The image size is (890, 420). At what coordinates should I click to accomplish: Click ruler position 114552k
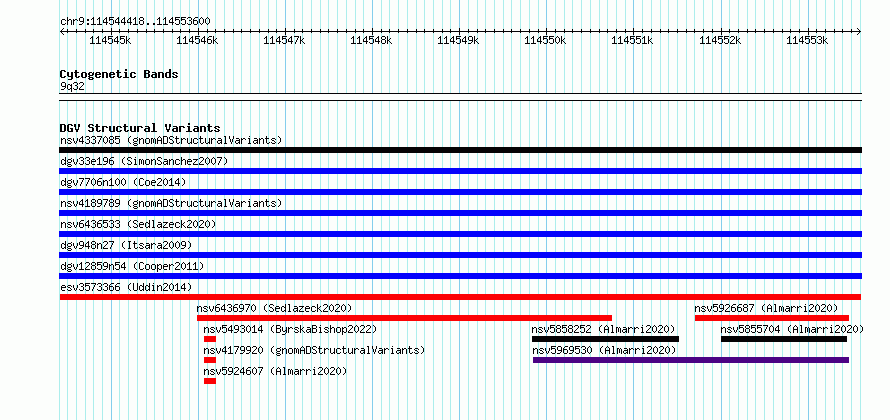click(720, 41)
